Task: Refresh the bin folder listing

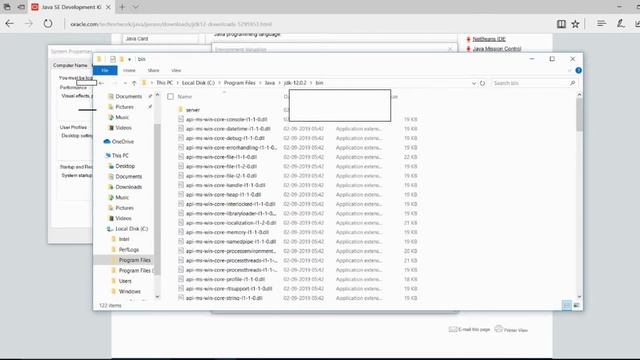Action: (482, 83)
